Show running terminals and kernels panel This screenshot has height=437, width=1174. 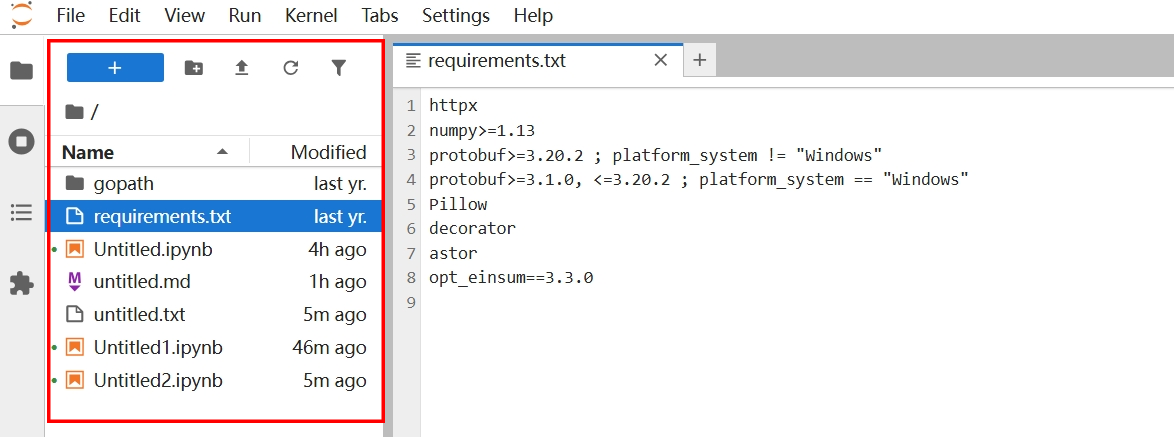(x=21, y=142)
